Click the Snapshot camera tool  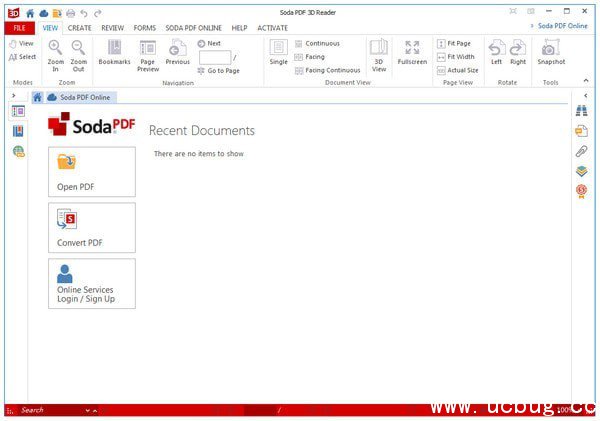click(551, 52)
